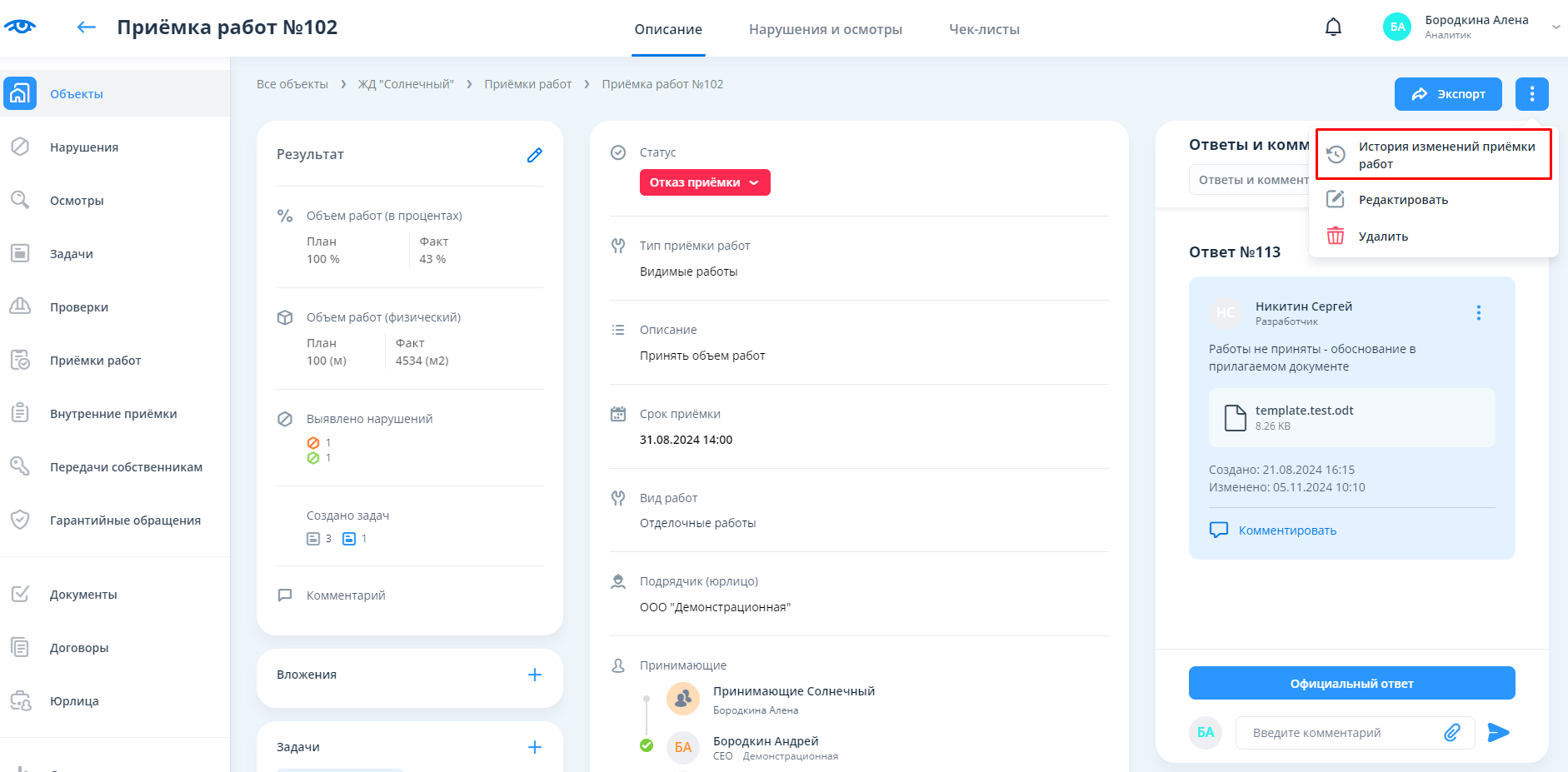Edit the Результат section with the pencil icon
Image resolution: width=1568 pixels, height=772 pixels.
coord(534,155)
